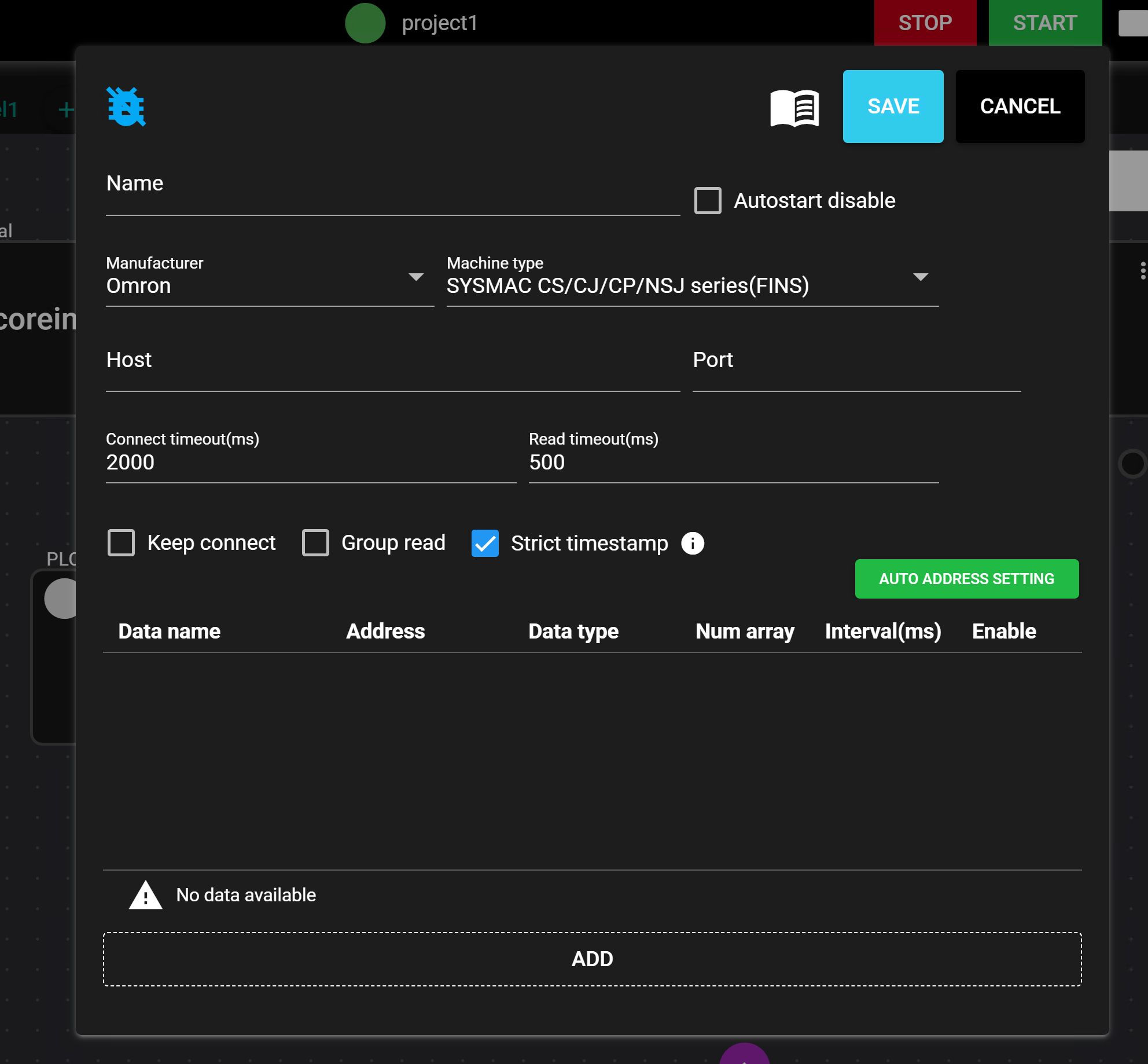Viewport: 1148px width, 1064px height.
Task: Click the purple circle button at the bottom
Action: (x=744, y=1055)
